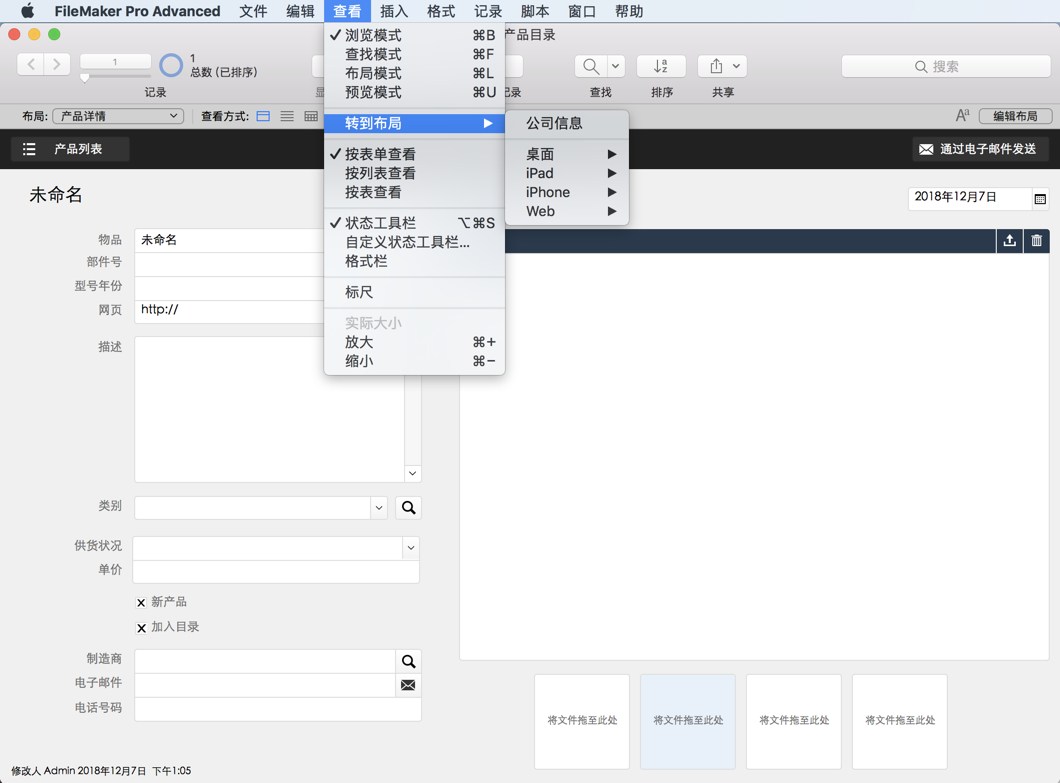Viewport: 1060px width, 783px height.
Task: Expand the Web submenu
Action: [x=567, y=211]
